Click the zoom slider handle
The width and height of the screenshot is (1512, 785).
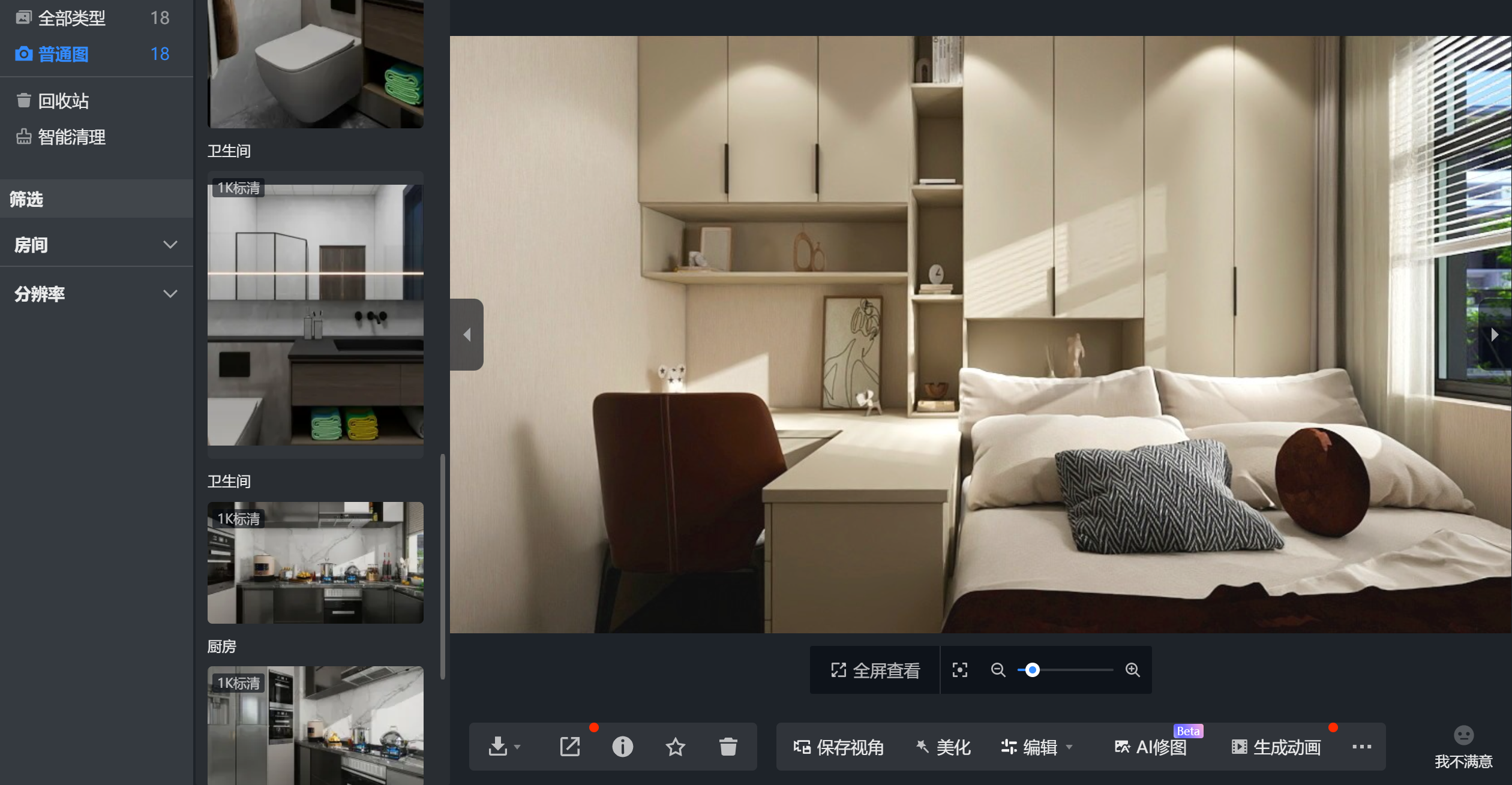[x=1032, y=670]
